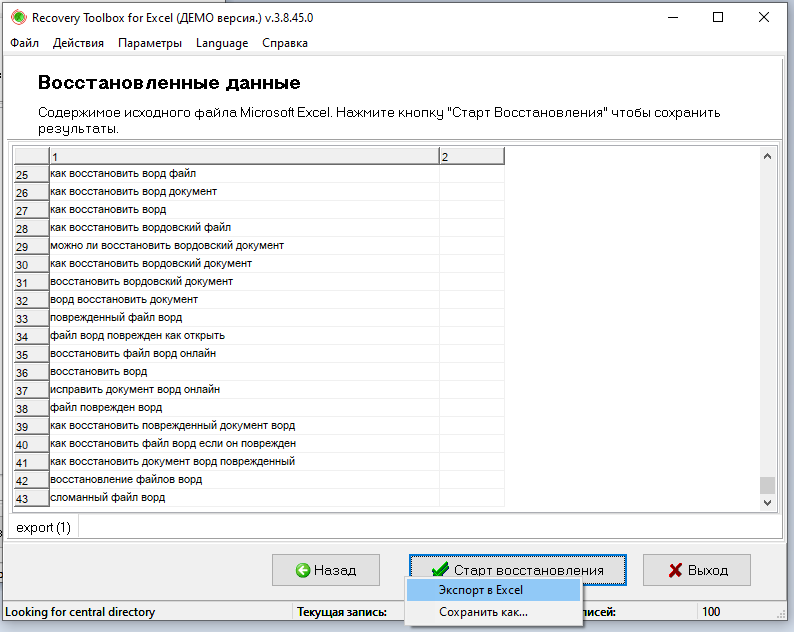
Task: Select row 27 cell 'как восстановить ворд'
Action: pyautogui.click(x=244, y=210)
